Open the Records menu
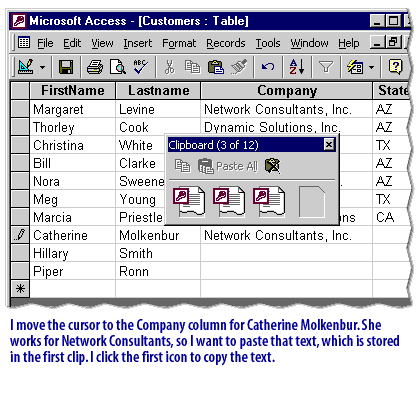 226,43
